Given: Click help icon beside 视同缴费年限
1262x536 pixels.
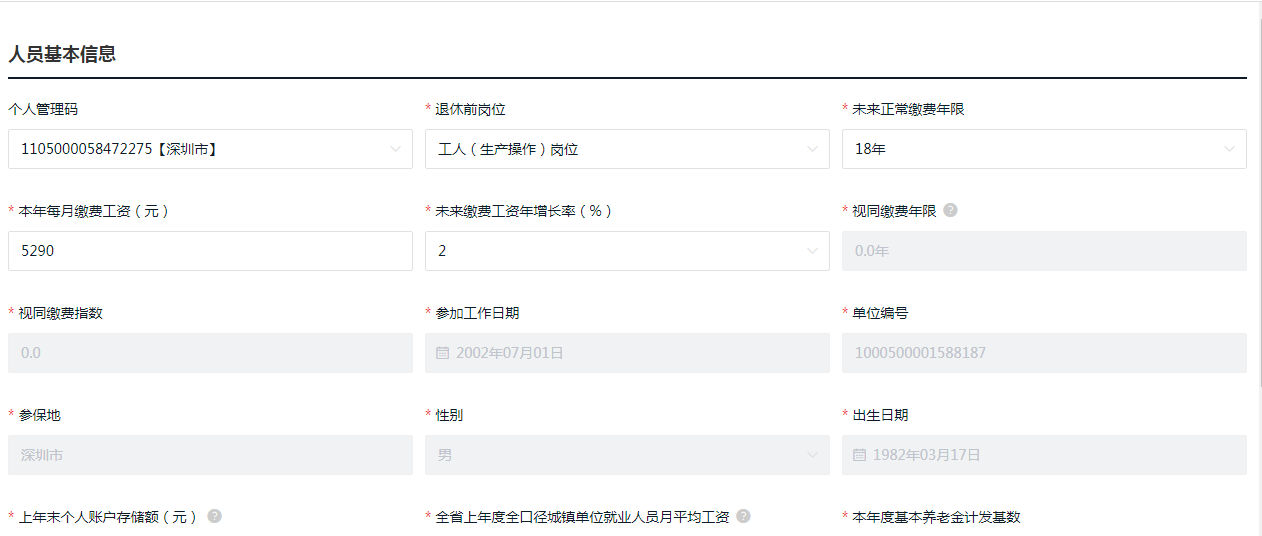Looking at the screenshot, I should (x=950, y=211).
